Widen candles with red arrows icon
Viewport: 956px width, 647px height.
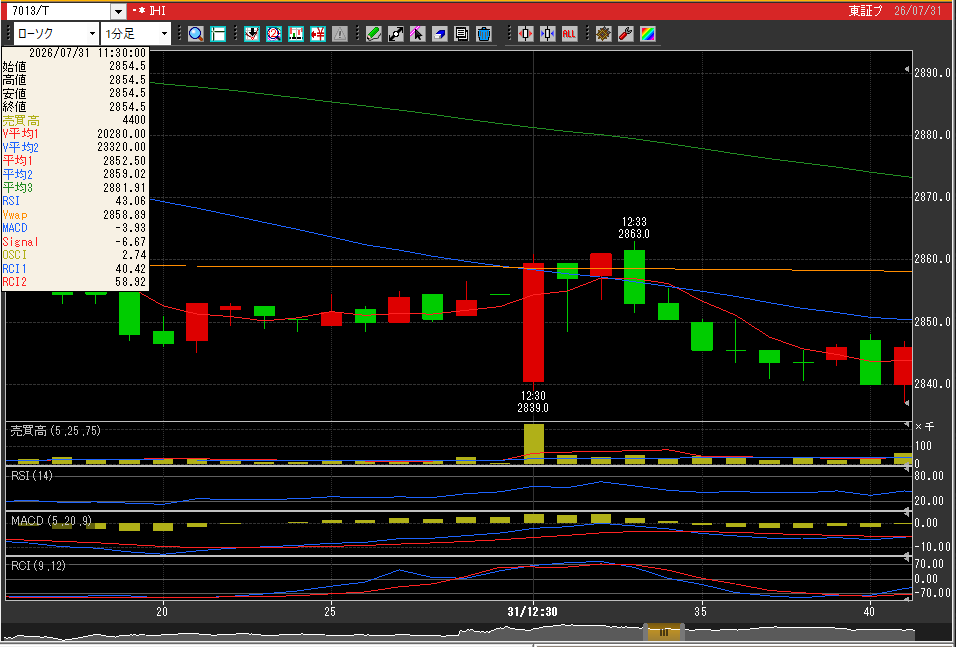point(526,34)
